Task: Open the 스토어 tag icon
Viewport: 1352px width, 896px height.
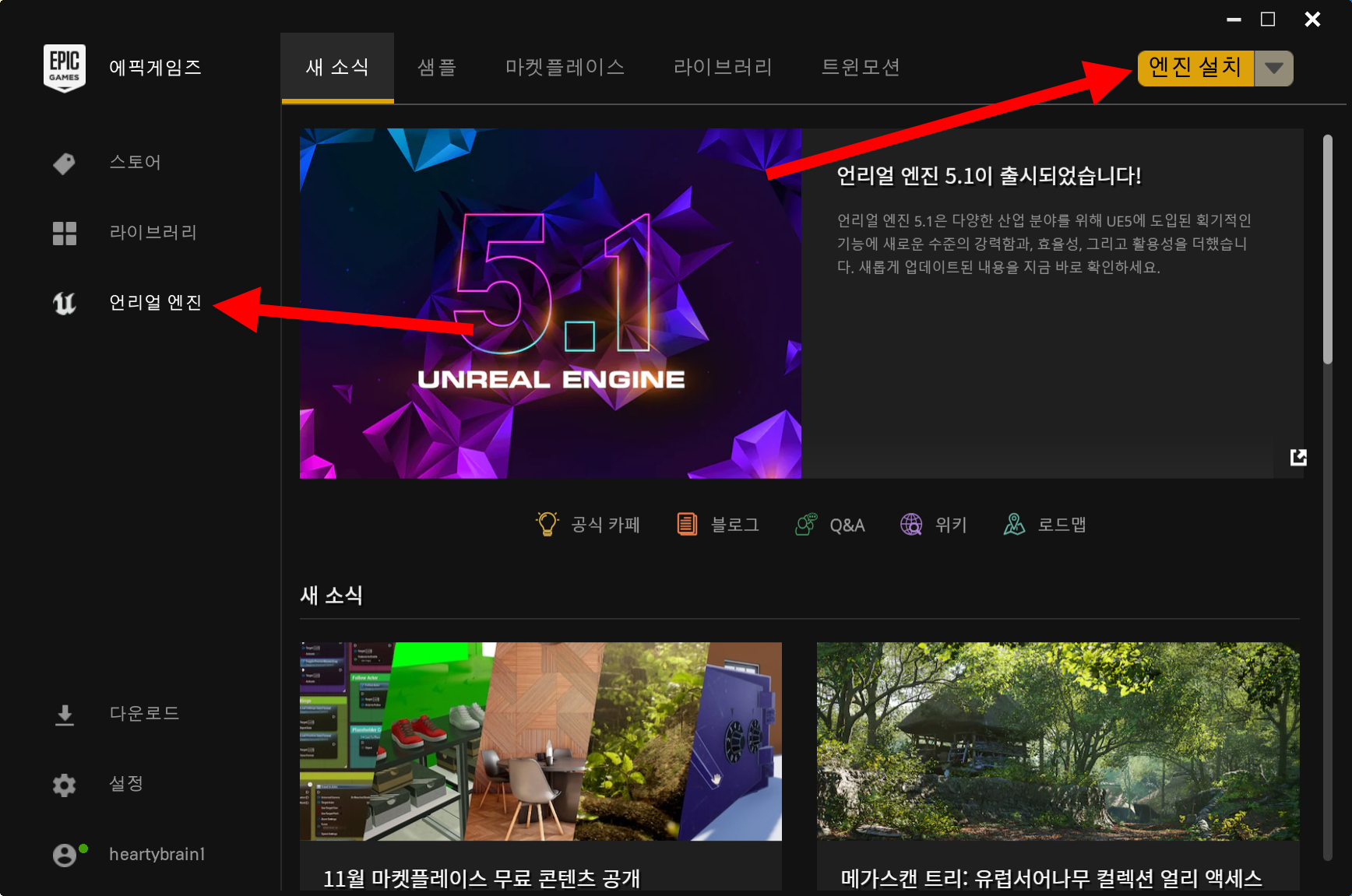Action: [65, 163]
